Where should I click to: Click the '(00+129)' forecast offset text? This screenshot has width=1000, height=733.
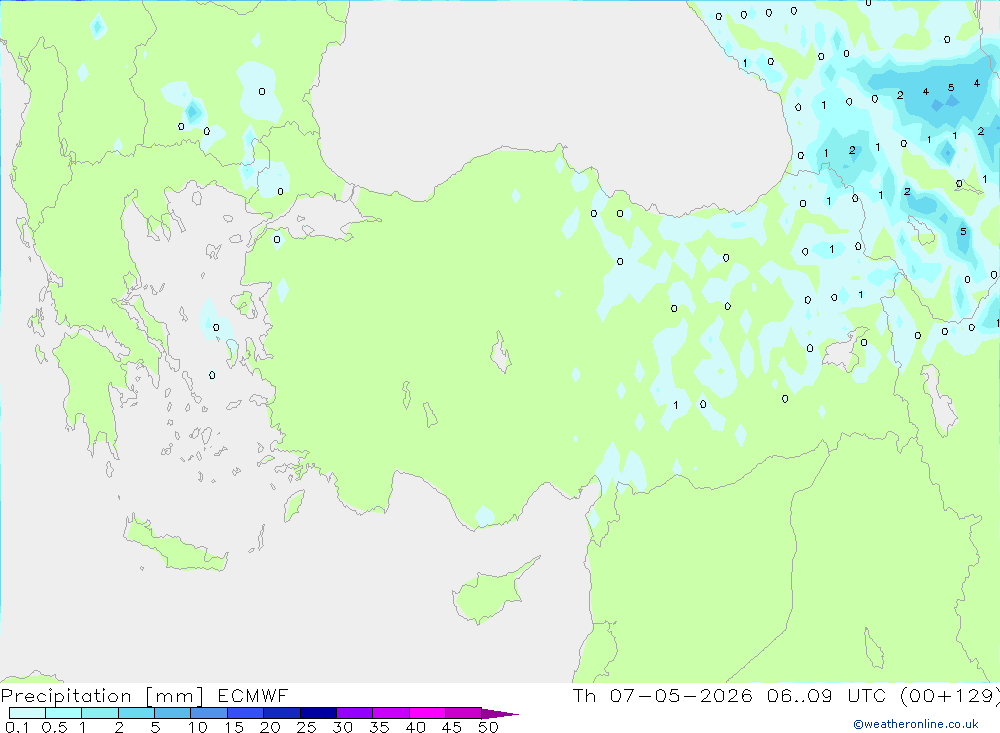pyautogui.click(x=950, y=695)
